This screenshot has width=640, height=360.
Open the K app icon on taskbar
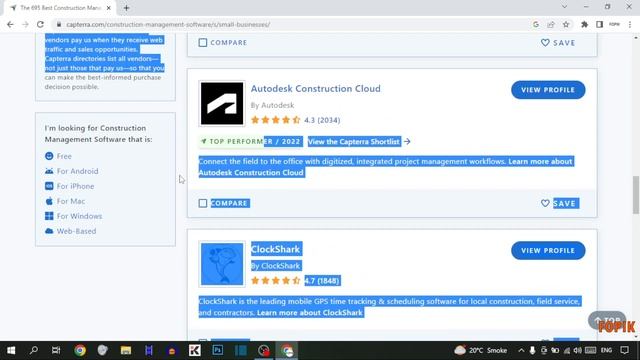(x=195, y=350)
